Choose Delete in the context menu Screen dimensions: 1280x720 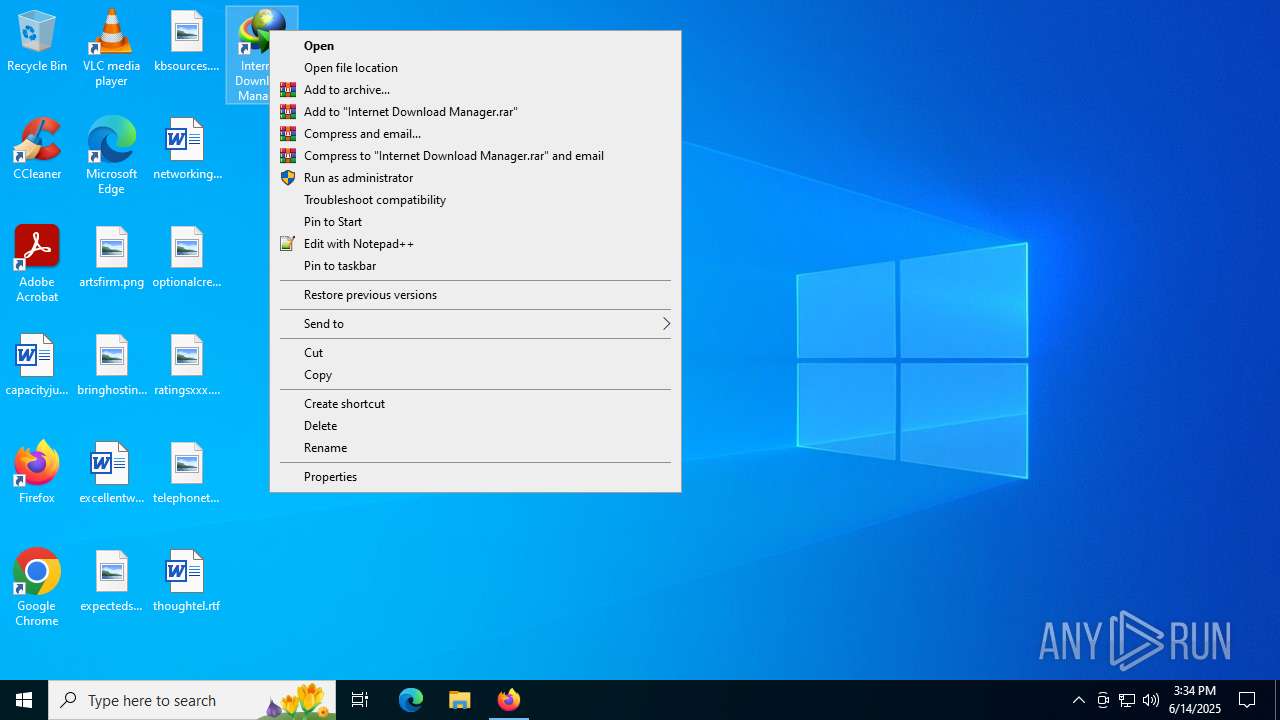point(475,426)
